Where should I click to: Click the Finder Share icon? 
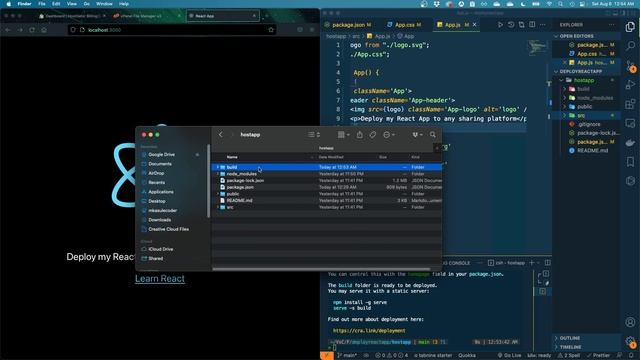(x=360, y=135)
